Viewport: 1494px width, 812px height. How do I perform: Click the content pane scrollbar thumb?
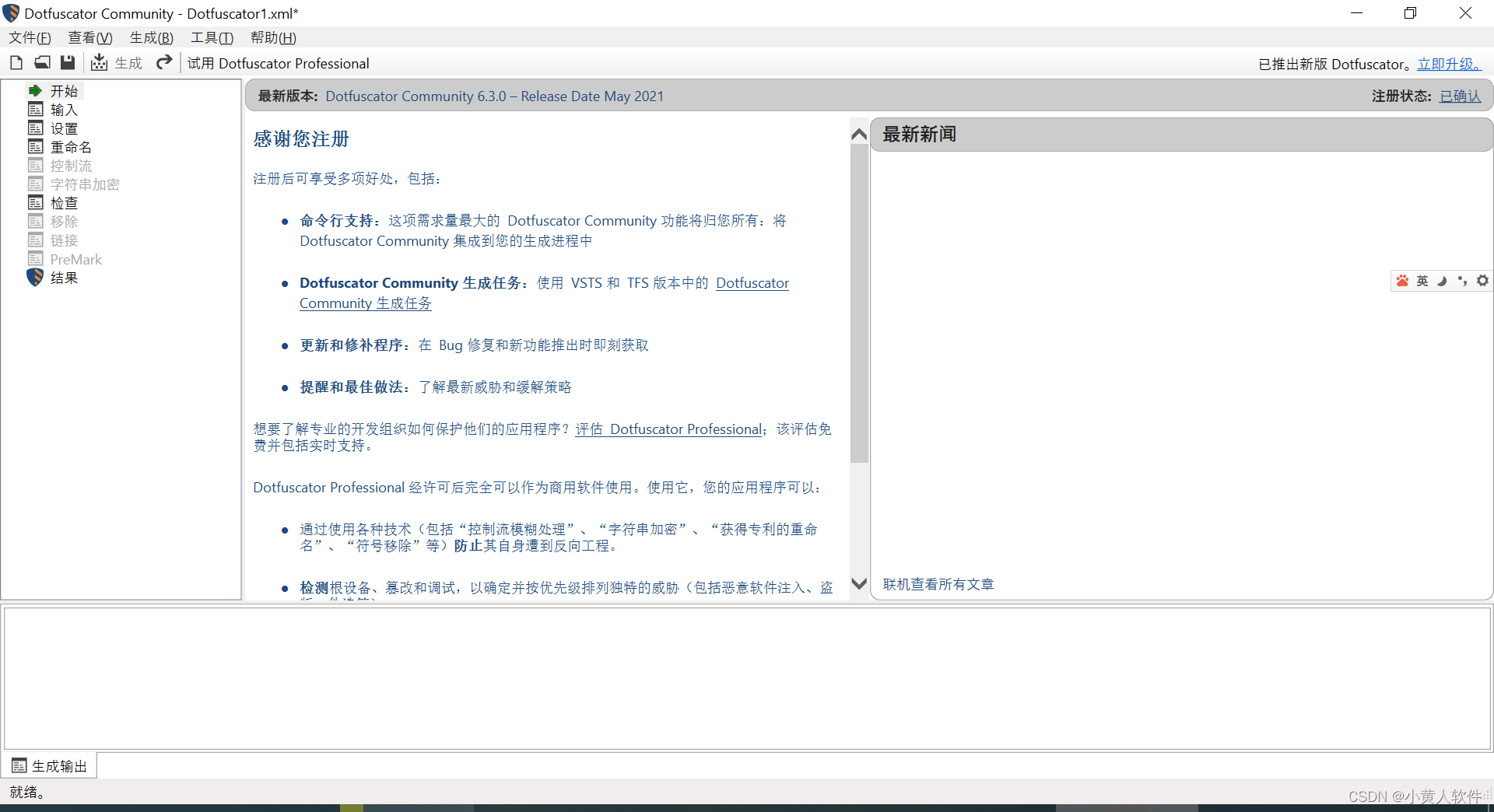[x=859, y=303]
